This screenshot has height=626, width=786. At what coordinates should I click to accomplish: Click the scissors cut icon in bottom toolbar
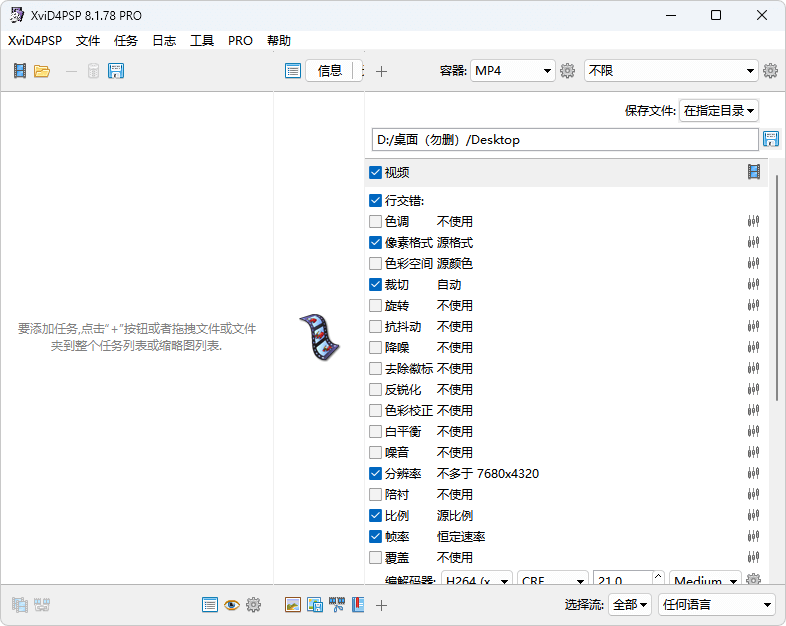pyautogui.click(x=337, y=605)
